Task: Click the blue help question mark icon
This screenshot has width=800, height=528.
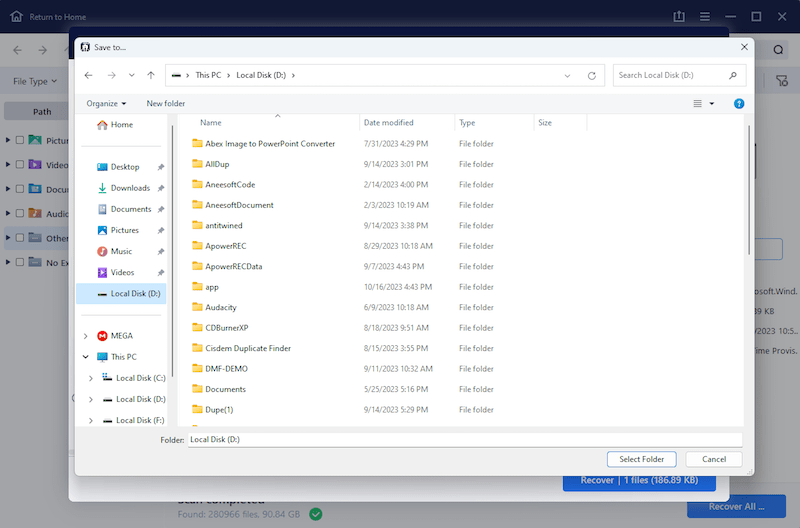Action: (739, 104)
